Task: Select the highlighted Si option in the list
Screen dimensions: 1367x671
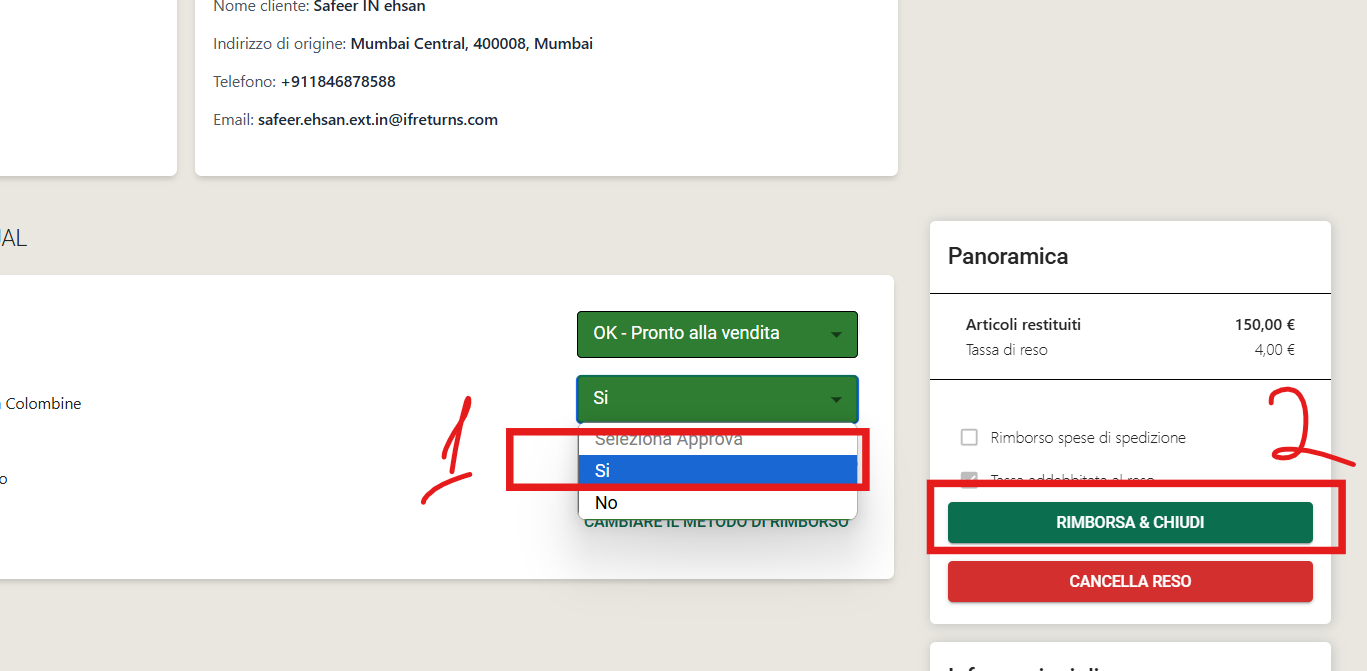Action: (x=717, y=470)
